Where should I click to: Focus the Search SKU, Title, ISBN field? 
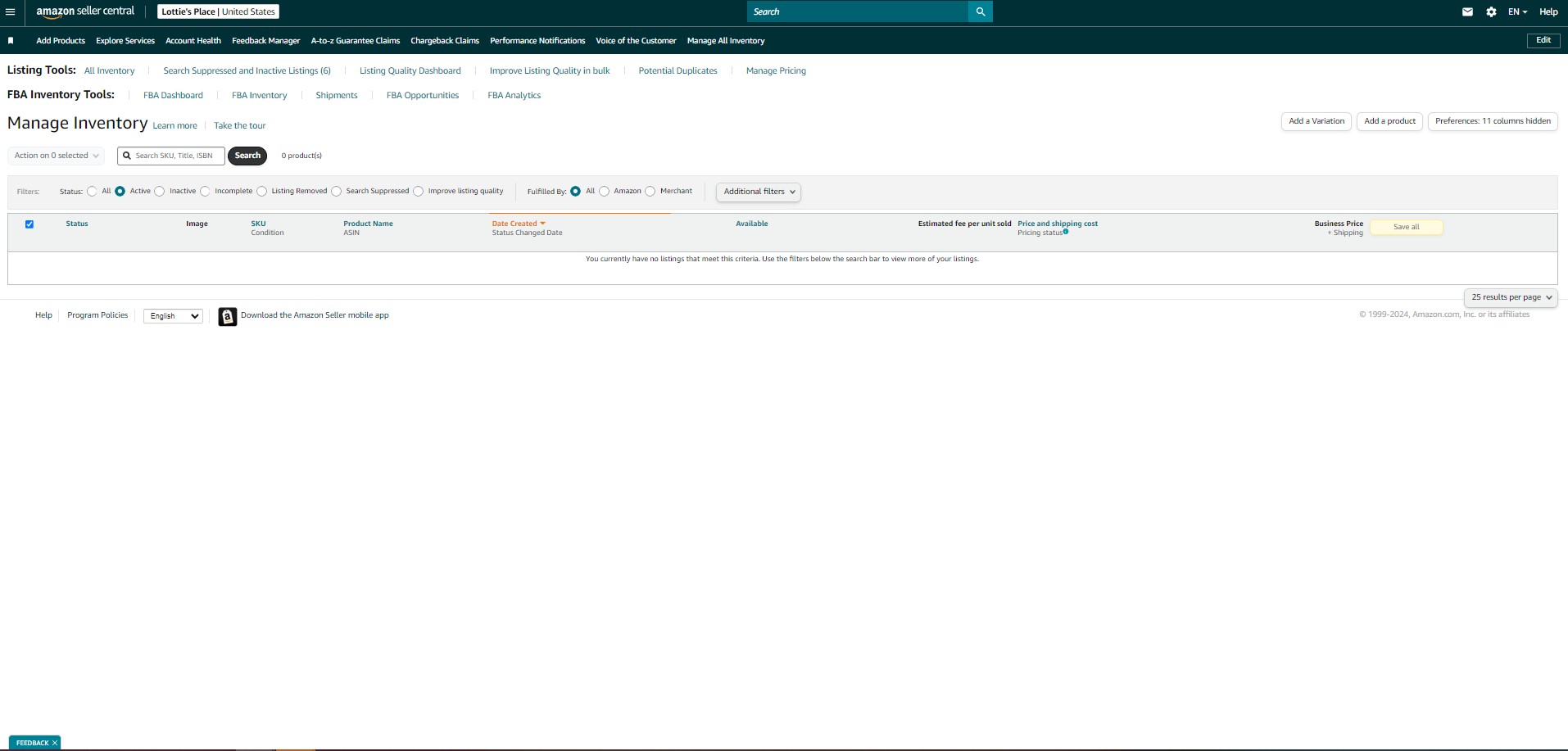[171, 156]
